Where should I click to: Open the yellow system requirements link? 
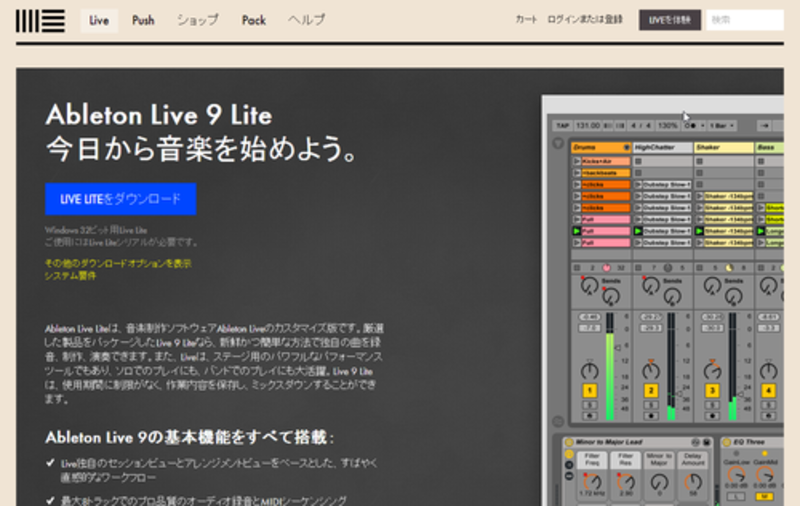70,275
